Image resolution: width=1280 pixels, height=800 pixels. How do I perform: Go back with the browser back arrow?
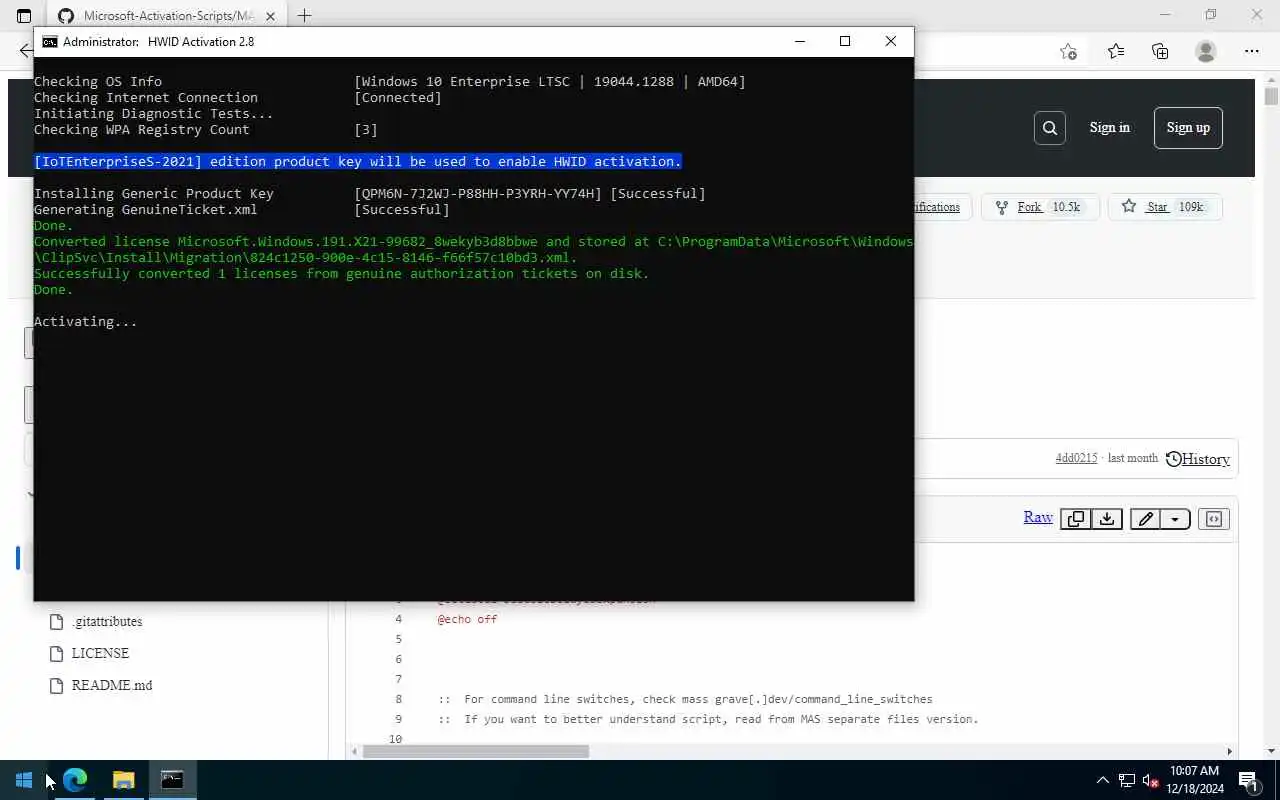point(26,51)
